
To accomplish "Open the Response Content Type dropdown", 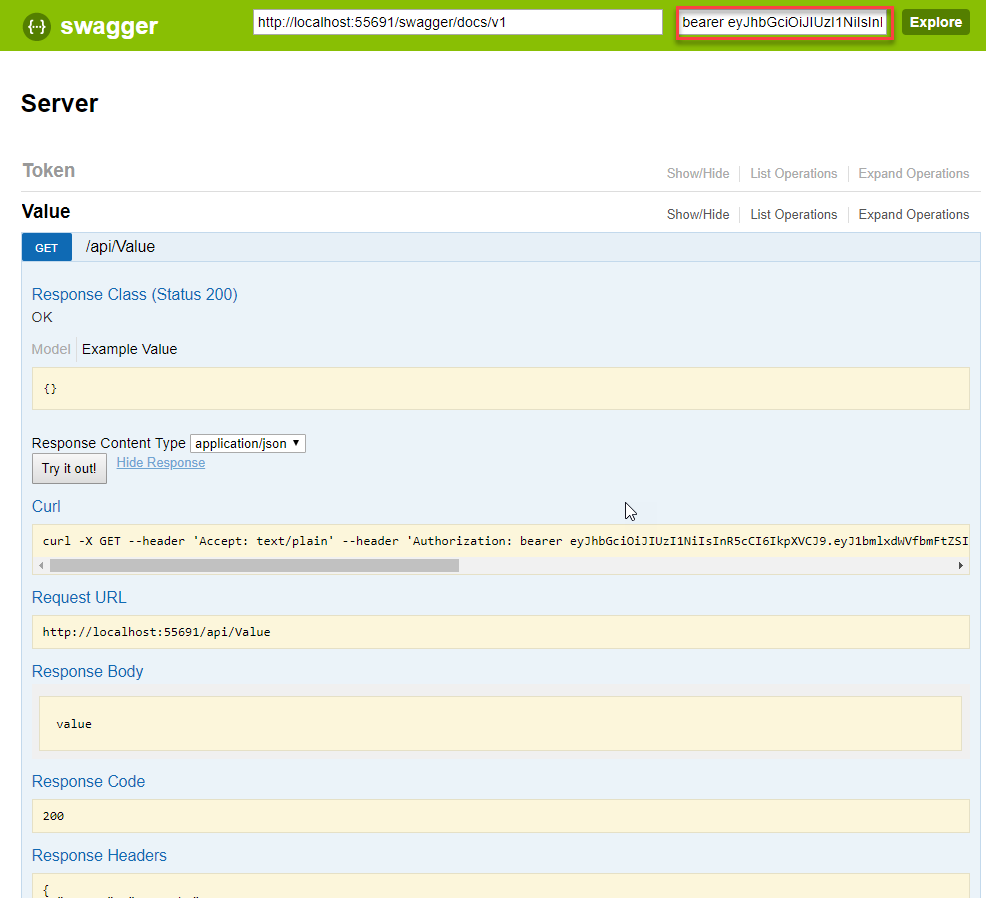I will click(x=247, y=443).
